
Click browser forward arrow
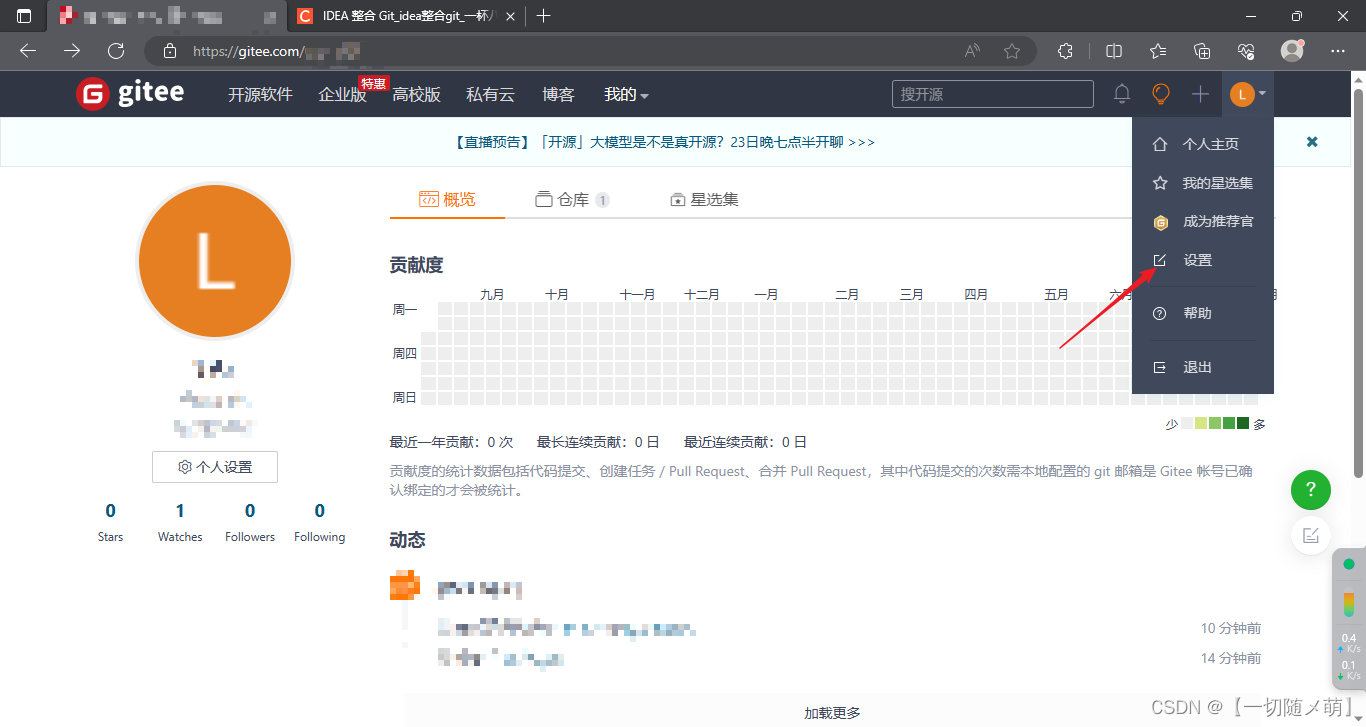pyautogui.click(x=72, y=51)
